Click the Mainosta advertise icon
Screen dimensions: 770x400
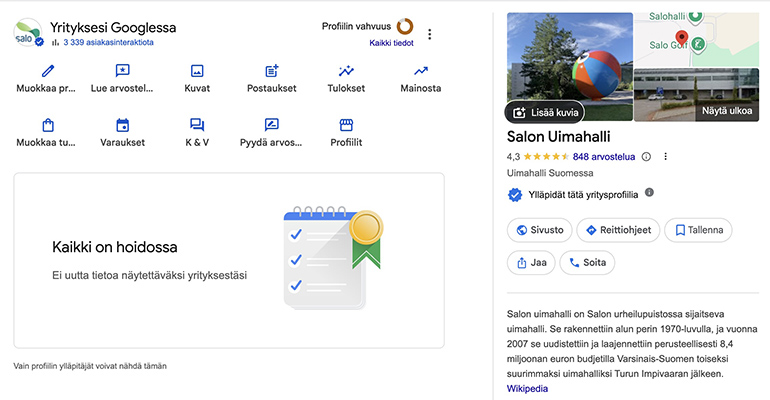[x=421, y=71]
